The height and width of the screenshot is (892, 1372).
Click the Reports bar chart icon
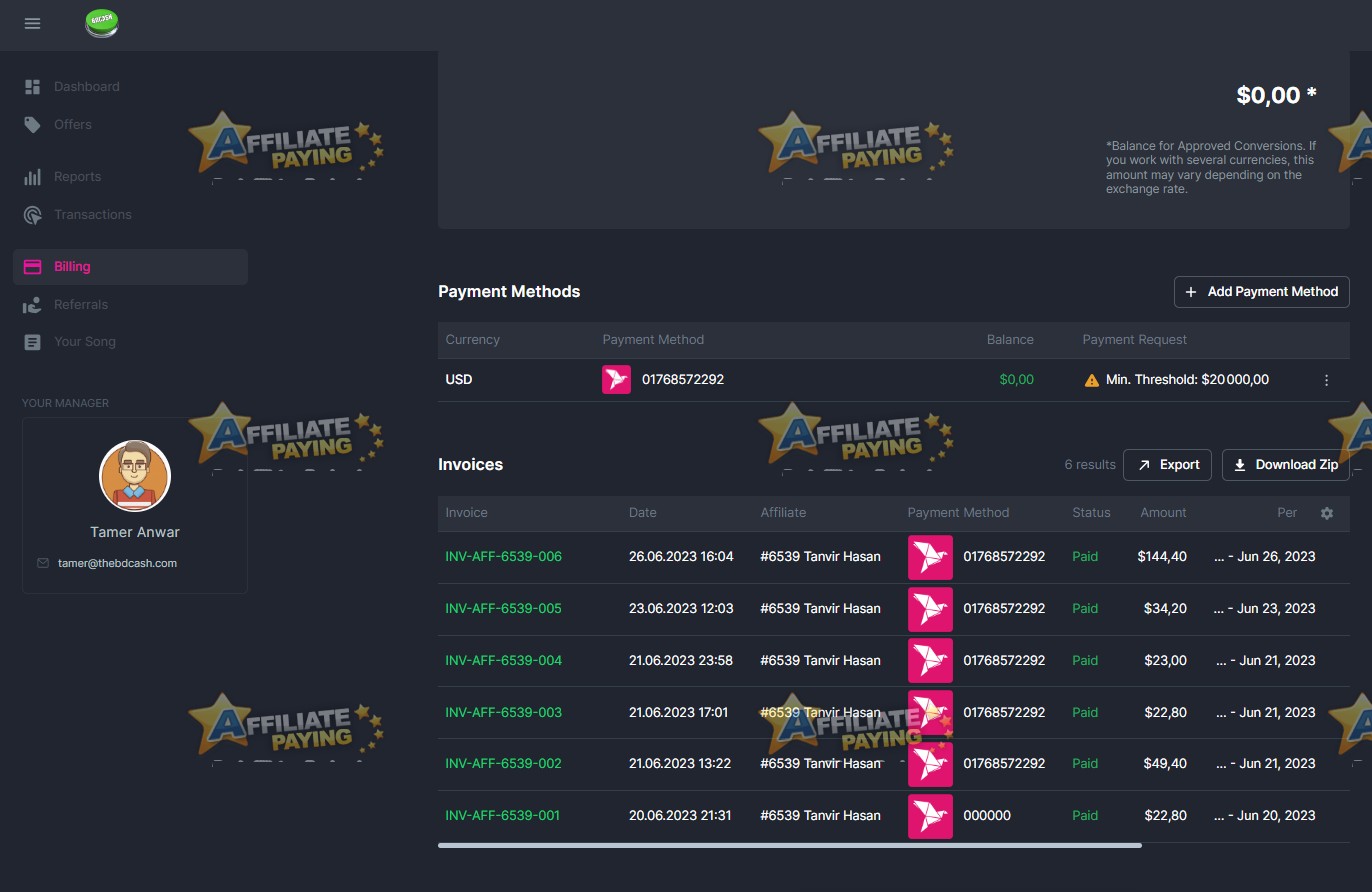(x=32, y=177)
